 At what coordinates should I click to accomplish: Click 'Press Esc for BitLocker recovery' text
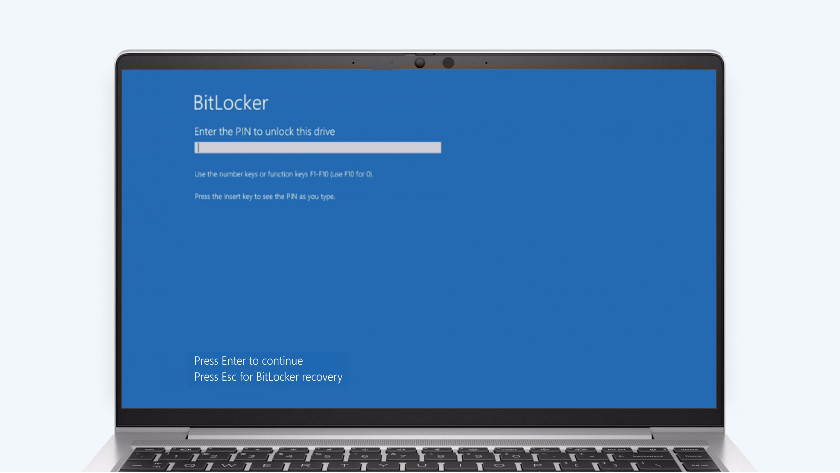(268, 377)
